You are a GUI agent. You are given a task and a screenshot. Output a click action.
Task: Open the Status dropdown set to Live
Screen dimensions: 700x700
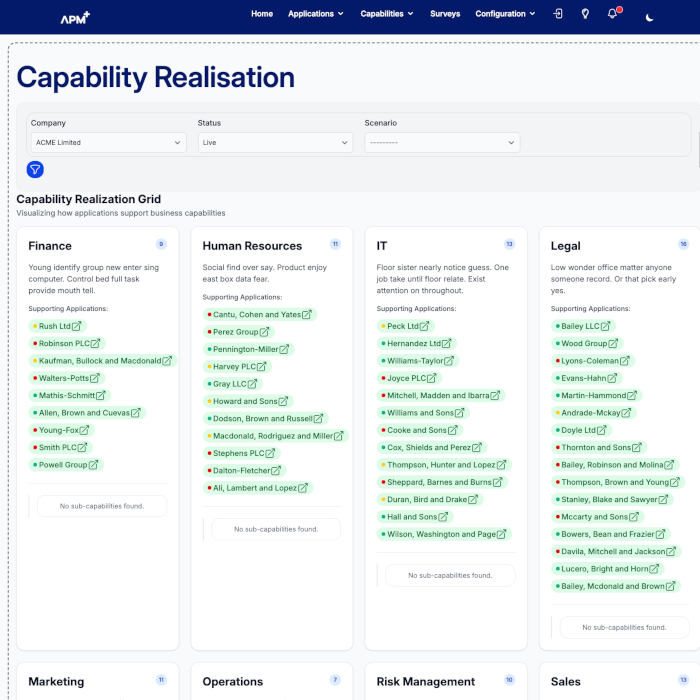(x=275, y=143)
